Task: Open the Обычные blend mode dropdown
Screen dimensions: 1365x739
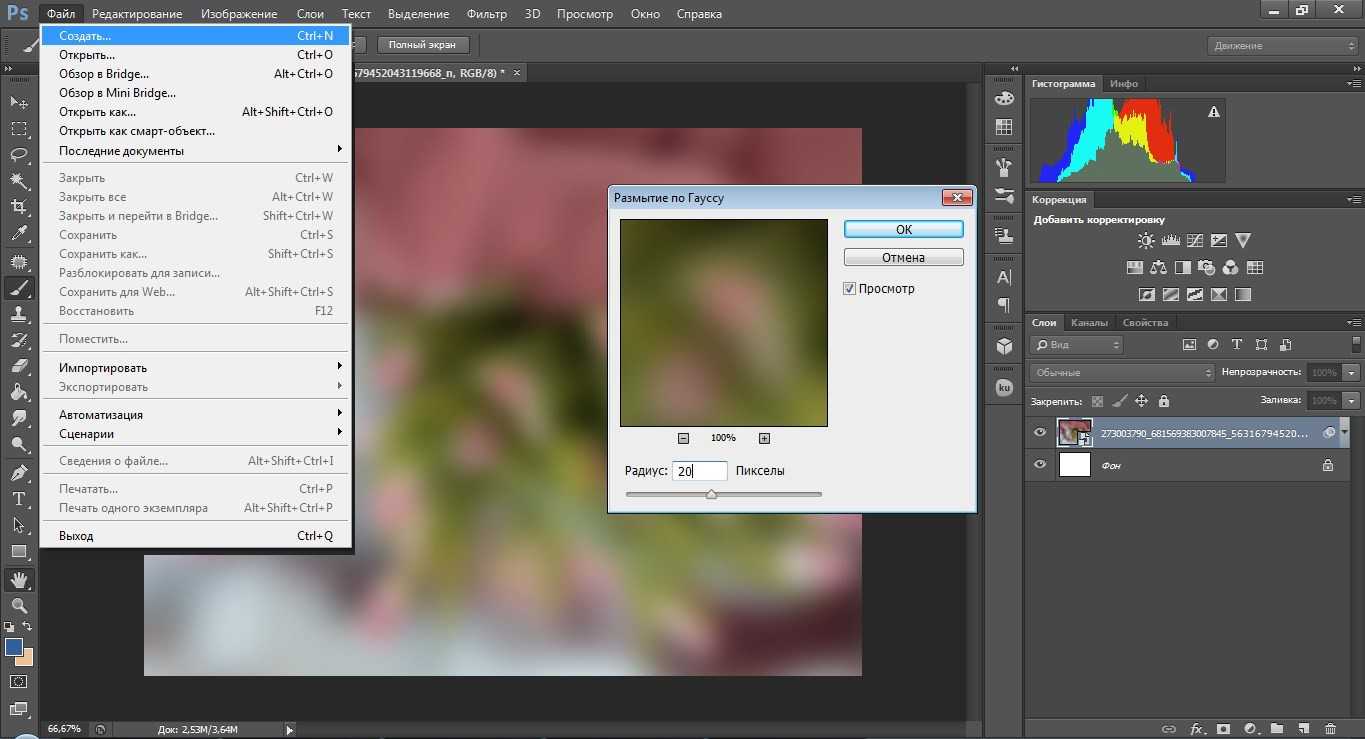Action: click(1121, 372)
